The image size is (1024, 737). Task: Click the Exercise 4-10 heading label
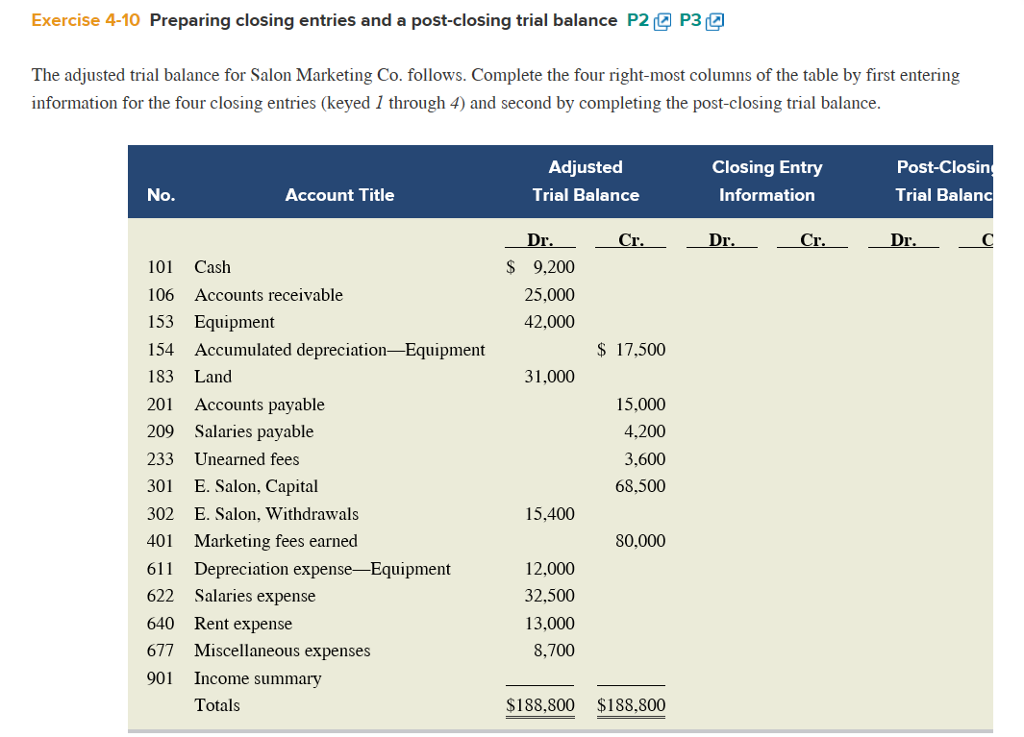87,21
